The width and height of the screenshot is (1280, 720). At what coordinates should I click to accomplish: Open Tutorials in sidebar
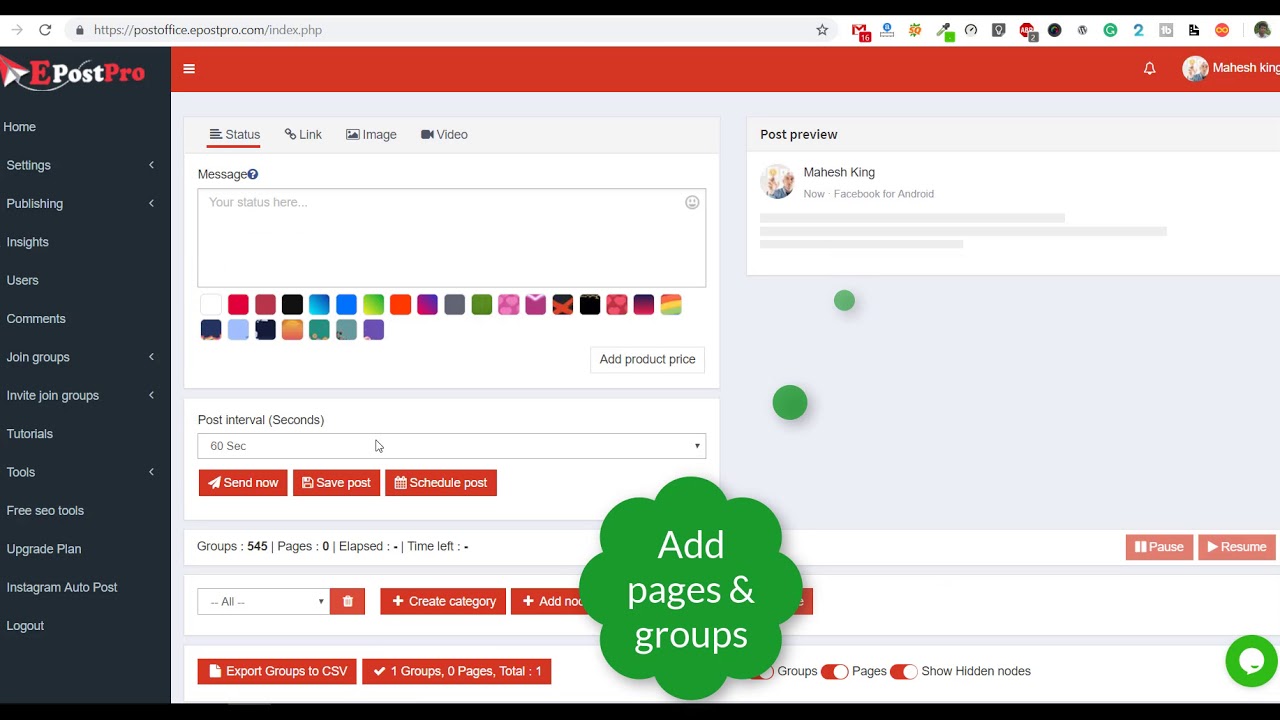pyautogui.click(x=30, y=434)
